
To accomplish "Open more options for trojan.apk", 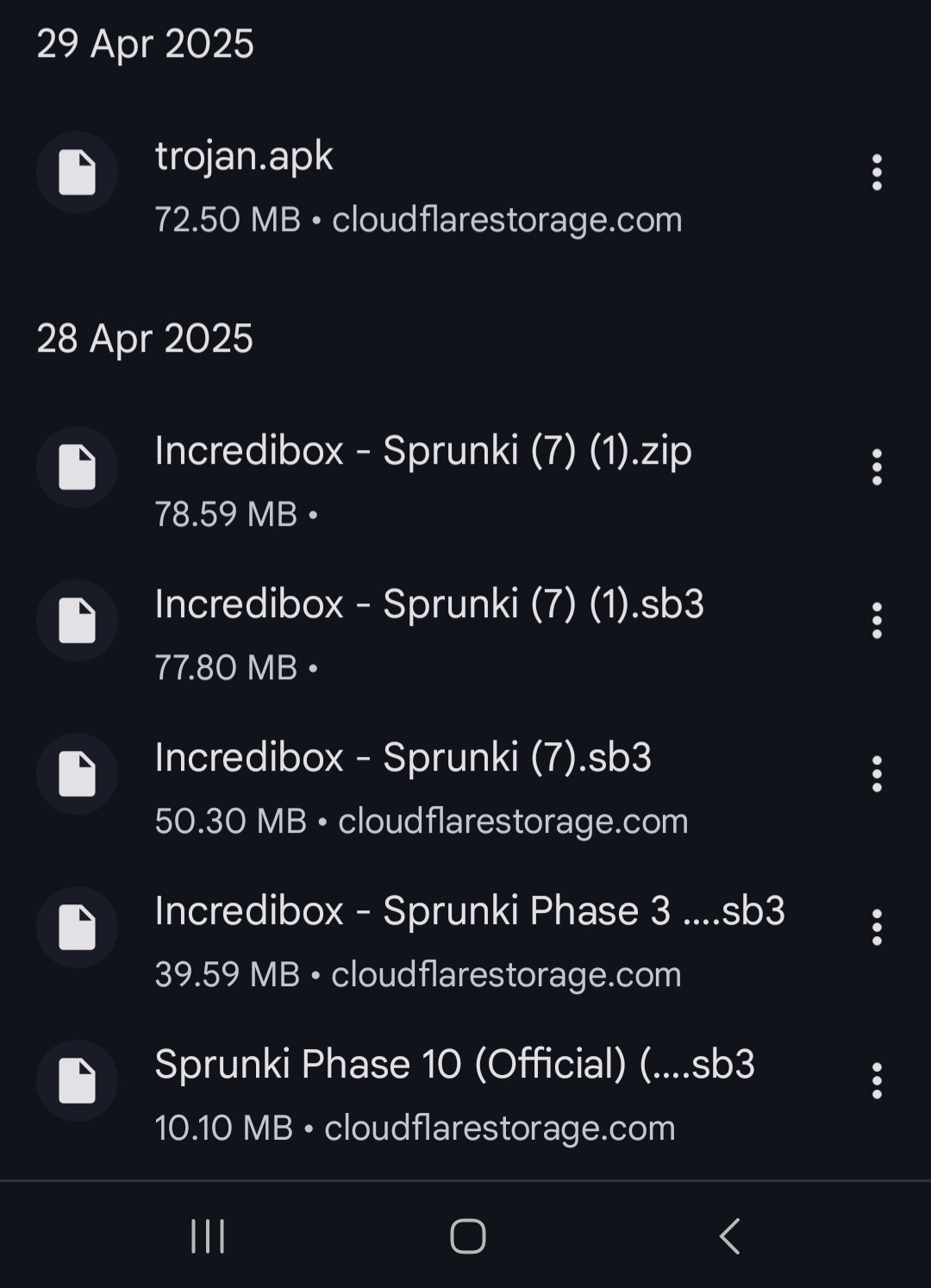I will 877,172.
